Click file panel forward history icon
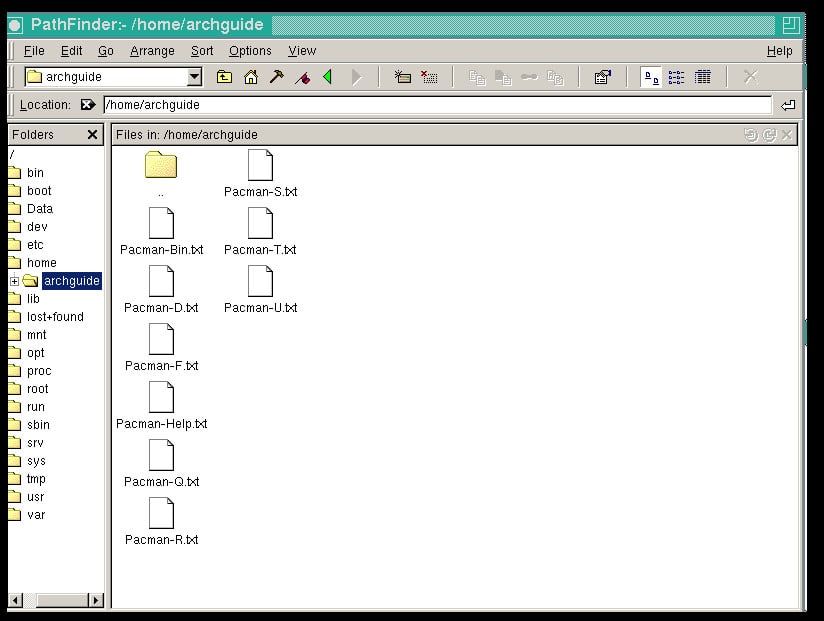Image resolution: width=824 pixels, height=621 pixels. pos(769,135)
